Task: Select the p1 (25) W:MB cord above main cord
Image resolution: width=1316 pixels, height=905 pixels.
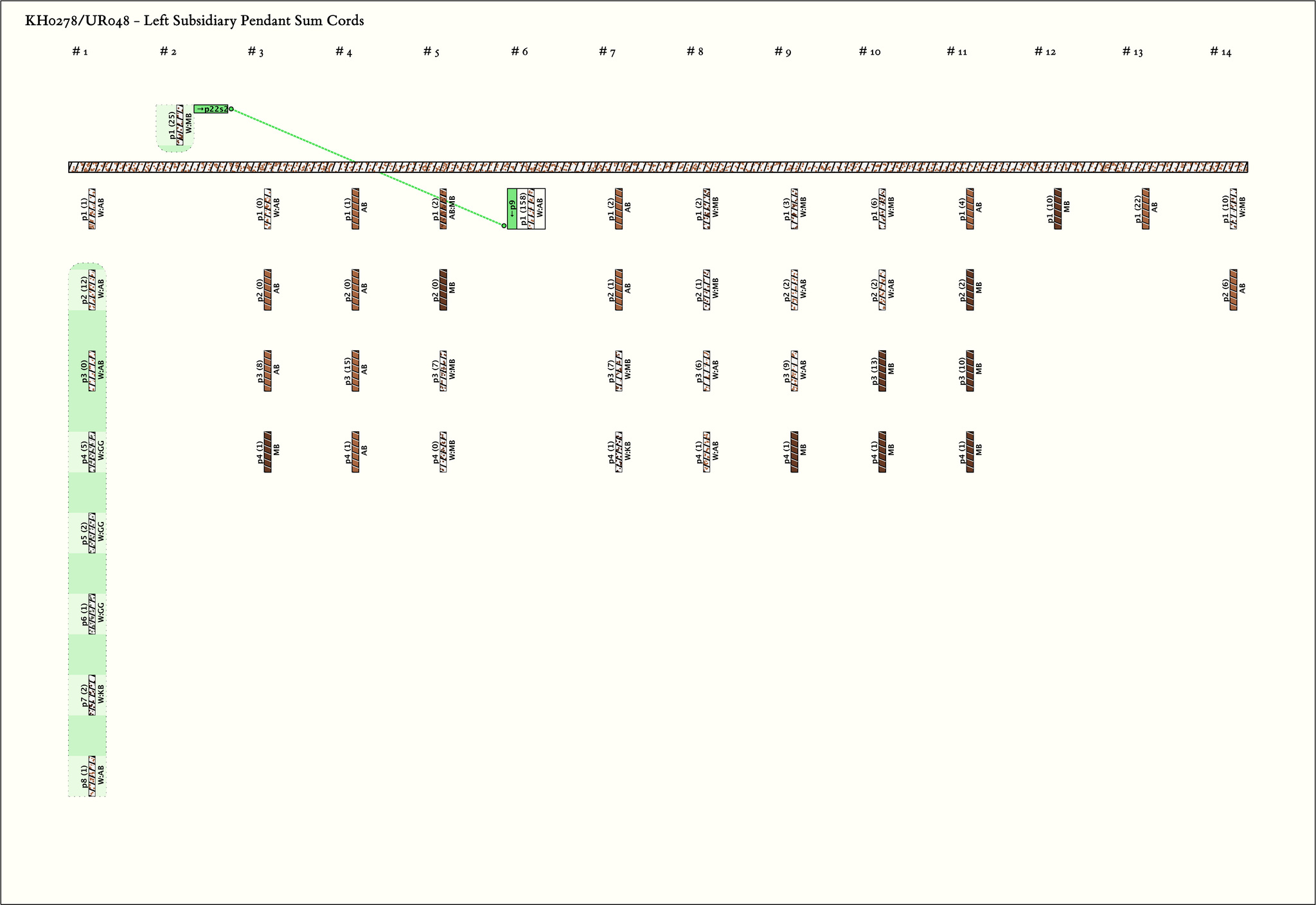Action: [x=180, y=125]
